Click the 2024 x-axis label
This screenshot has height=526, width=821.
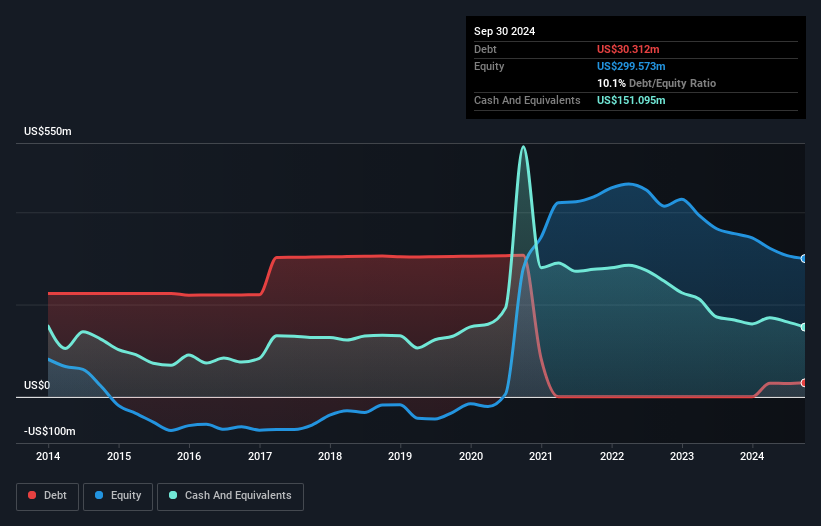pos(752,456)
